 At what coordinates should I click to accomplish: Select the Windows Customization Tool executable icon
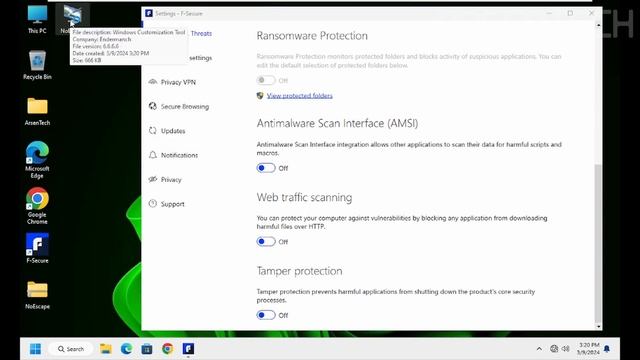point(73,16)
